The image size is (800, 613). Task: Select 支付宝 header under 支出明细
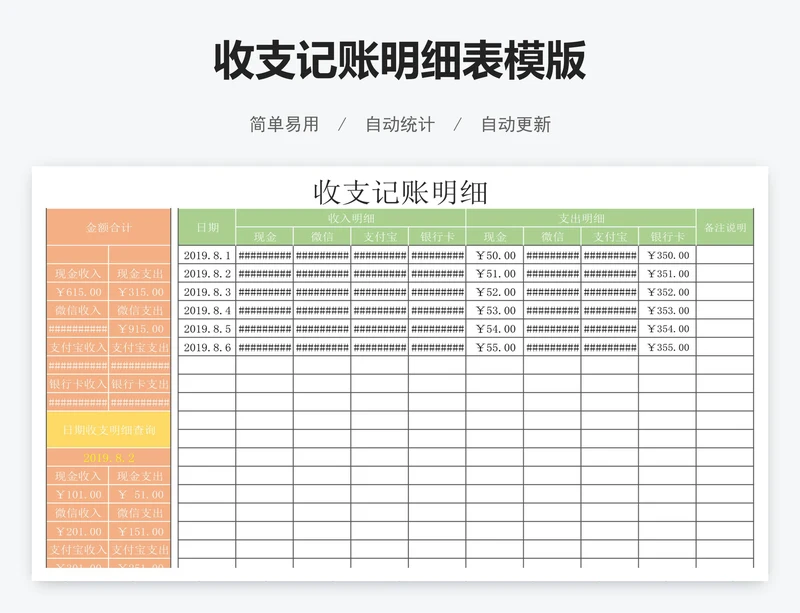pyautogui.click(x=610, y=236)
